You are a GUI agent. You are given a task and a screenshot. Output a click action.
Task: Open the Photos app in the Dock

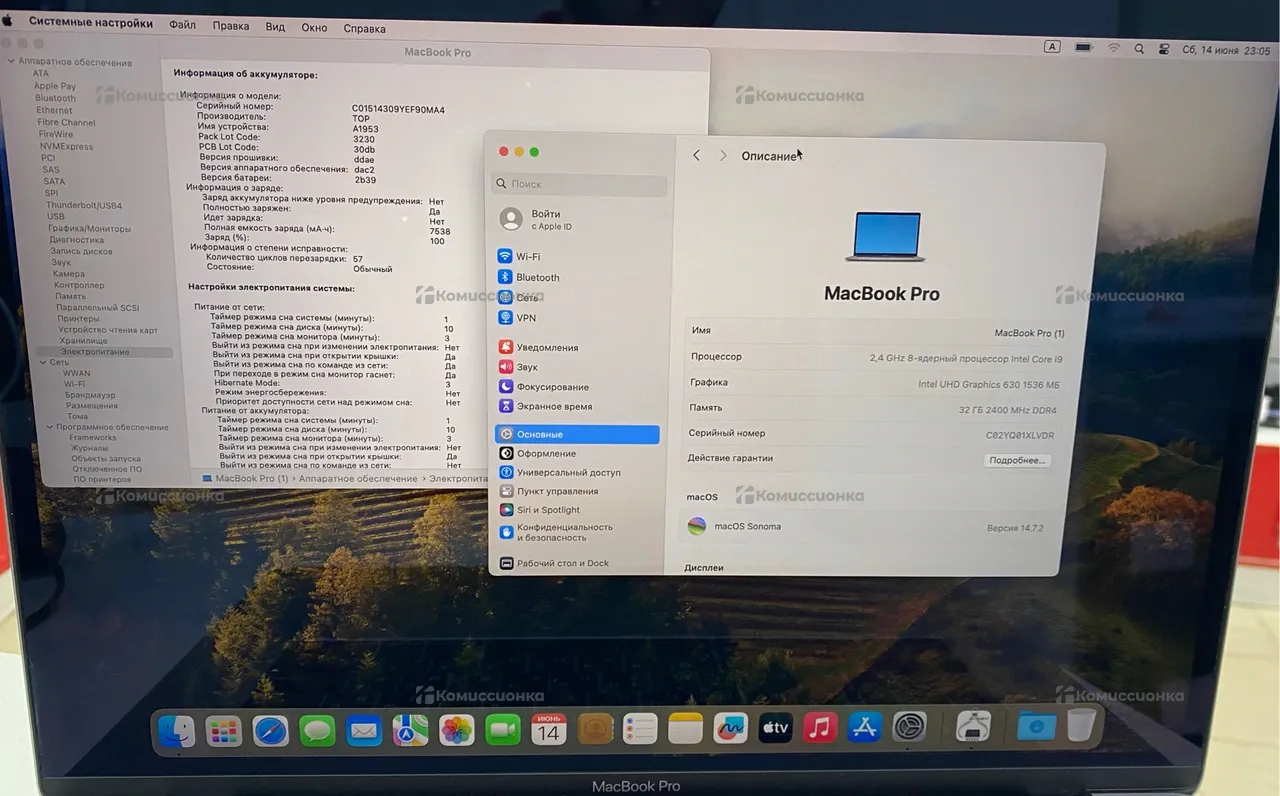457,730
